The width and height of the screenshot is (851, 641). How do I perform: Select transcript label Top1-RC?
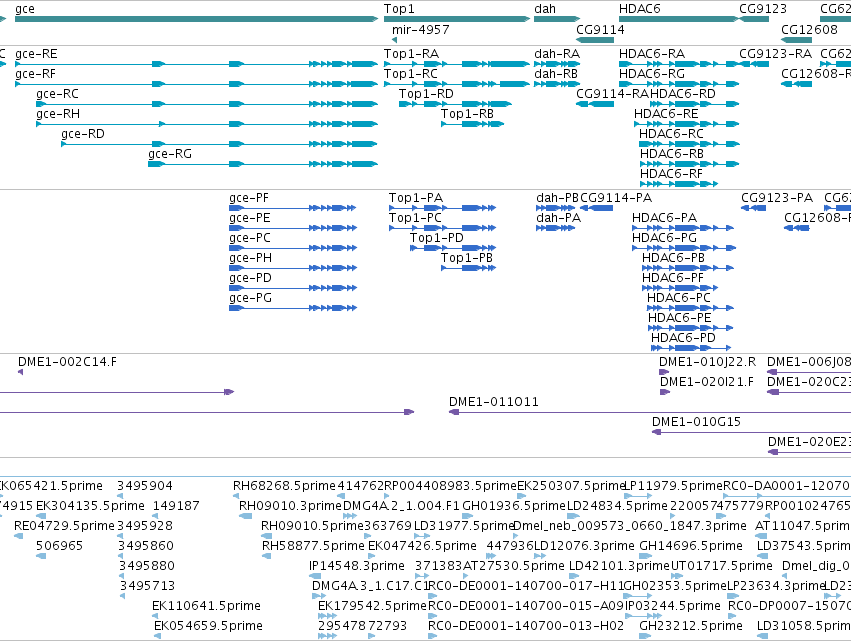click(411, 74)
